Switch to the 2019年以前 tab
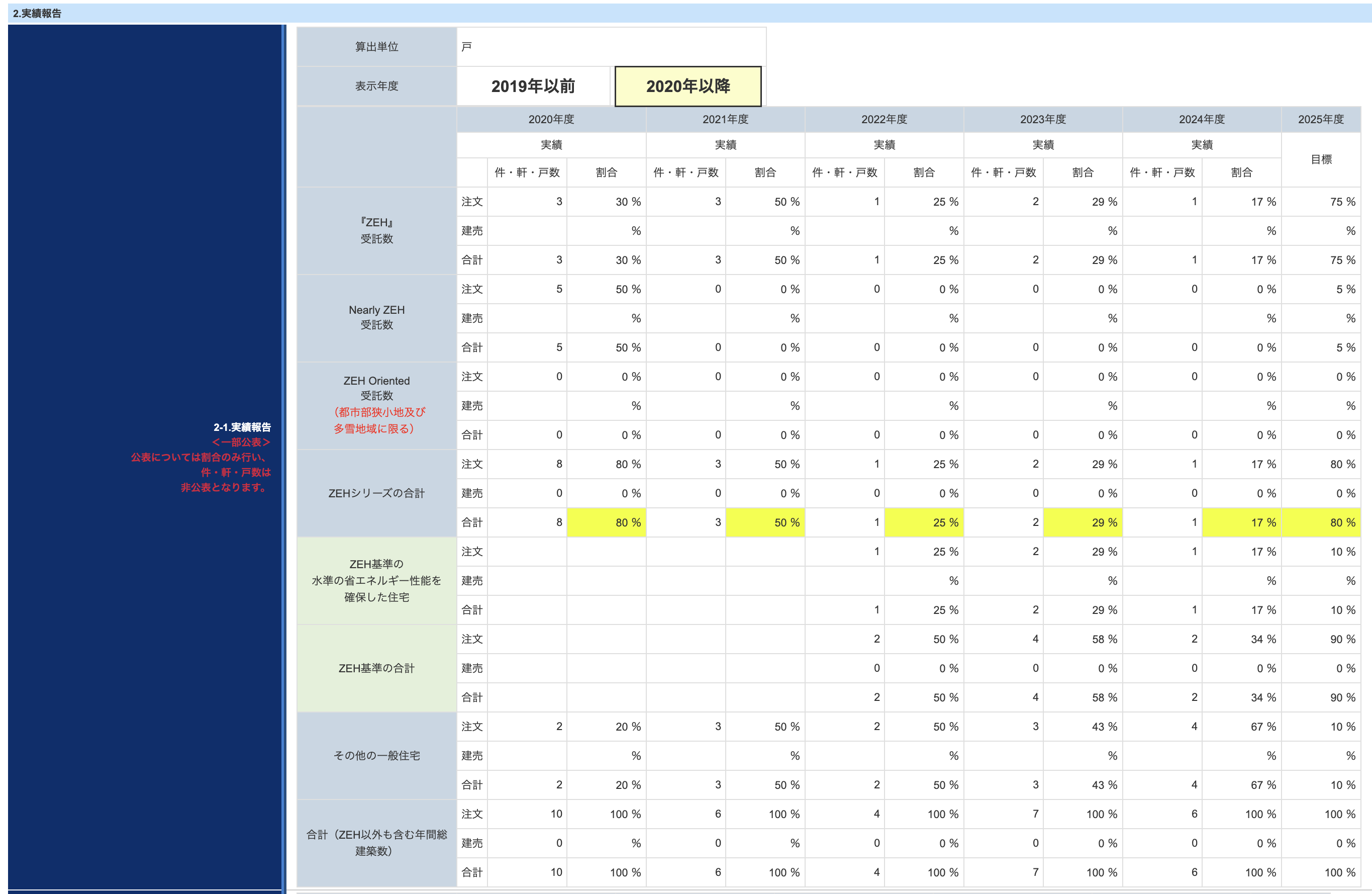The width and height of the screenshot is (1372, 894). (533, 86)
